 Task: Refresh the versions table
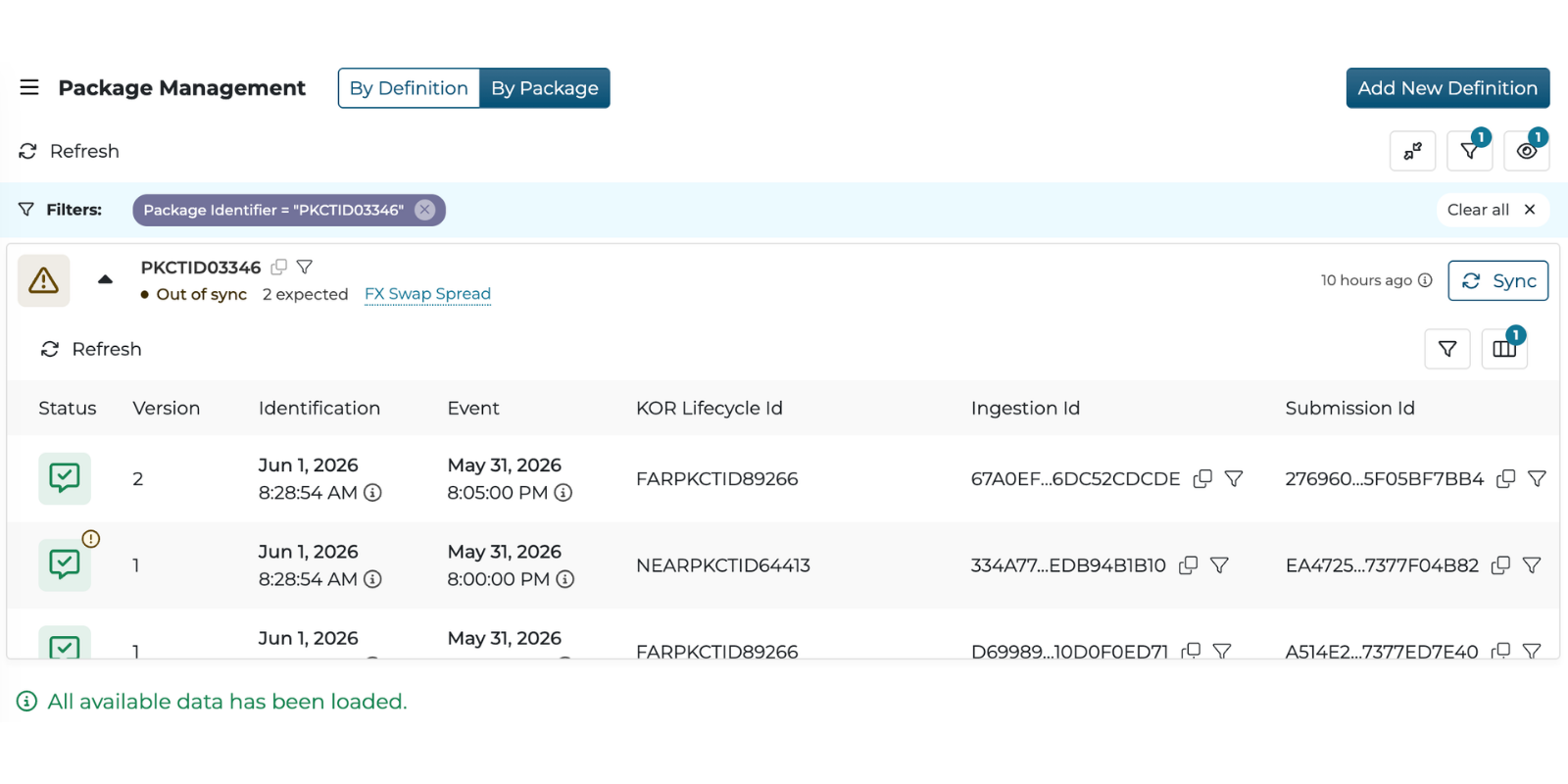(x=91, y=349)
